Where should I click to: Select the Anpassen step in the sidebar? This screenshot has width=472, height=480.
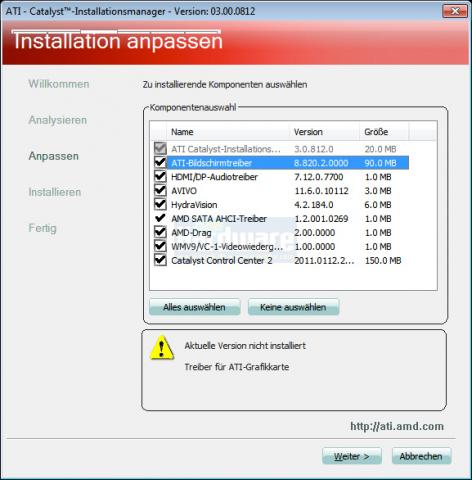[54, 156]
